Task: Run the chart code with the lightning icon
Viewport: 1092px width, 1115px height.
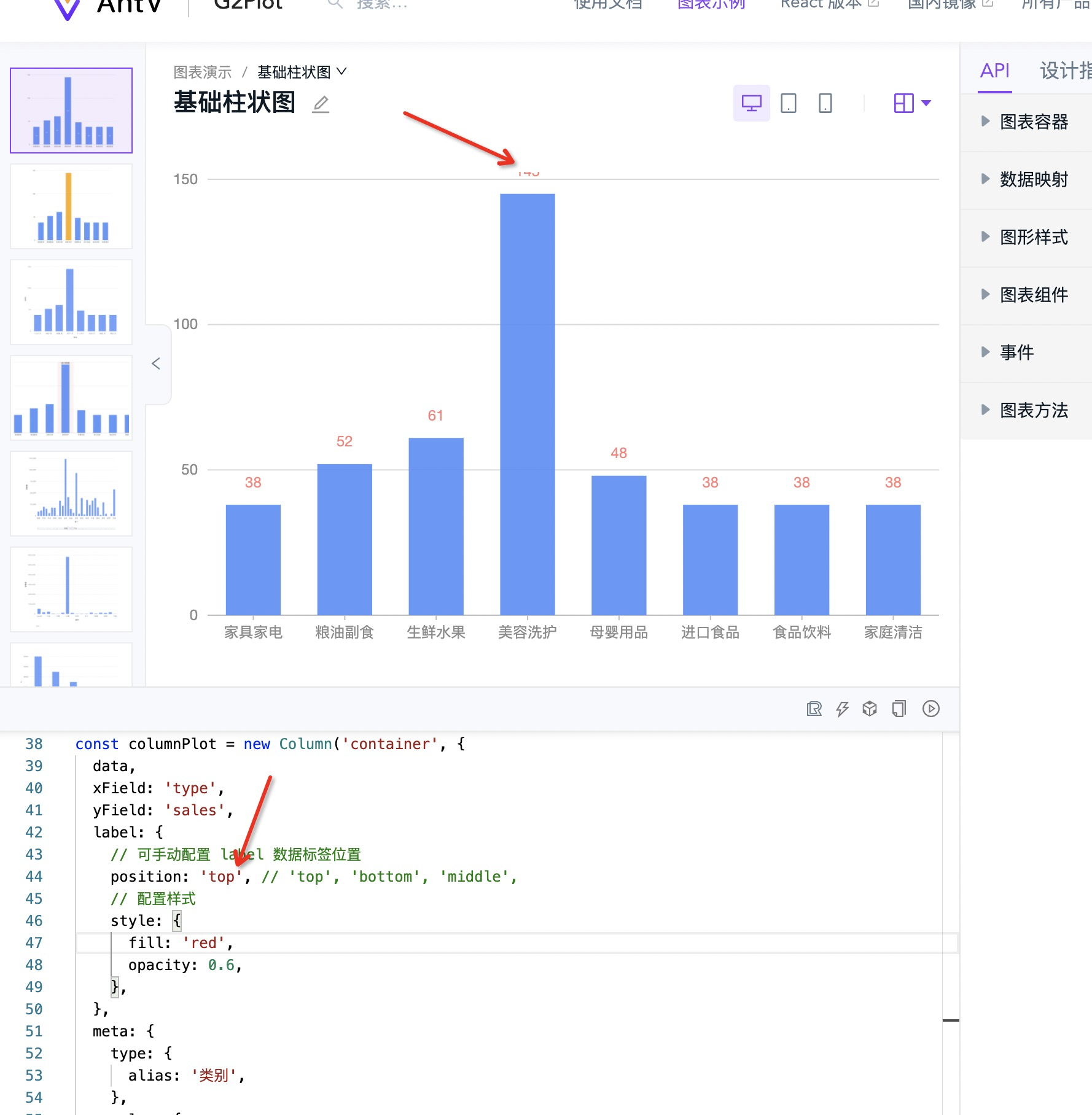Action: (x=841, y=709)
